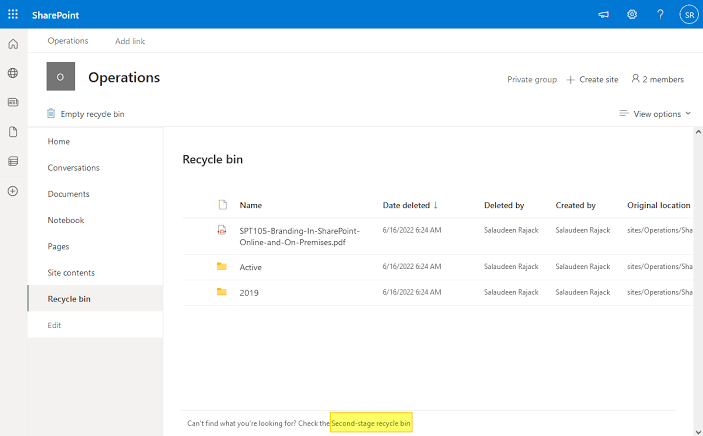The height and width of the screenshot is (436, 703).
Task: Open the My files page icon
Action: point(13,132)
